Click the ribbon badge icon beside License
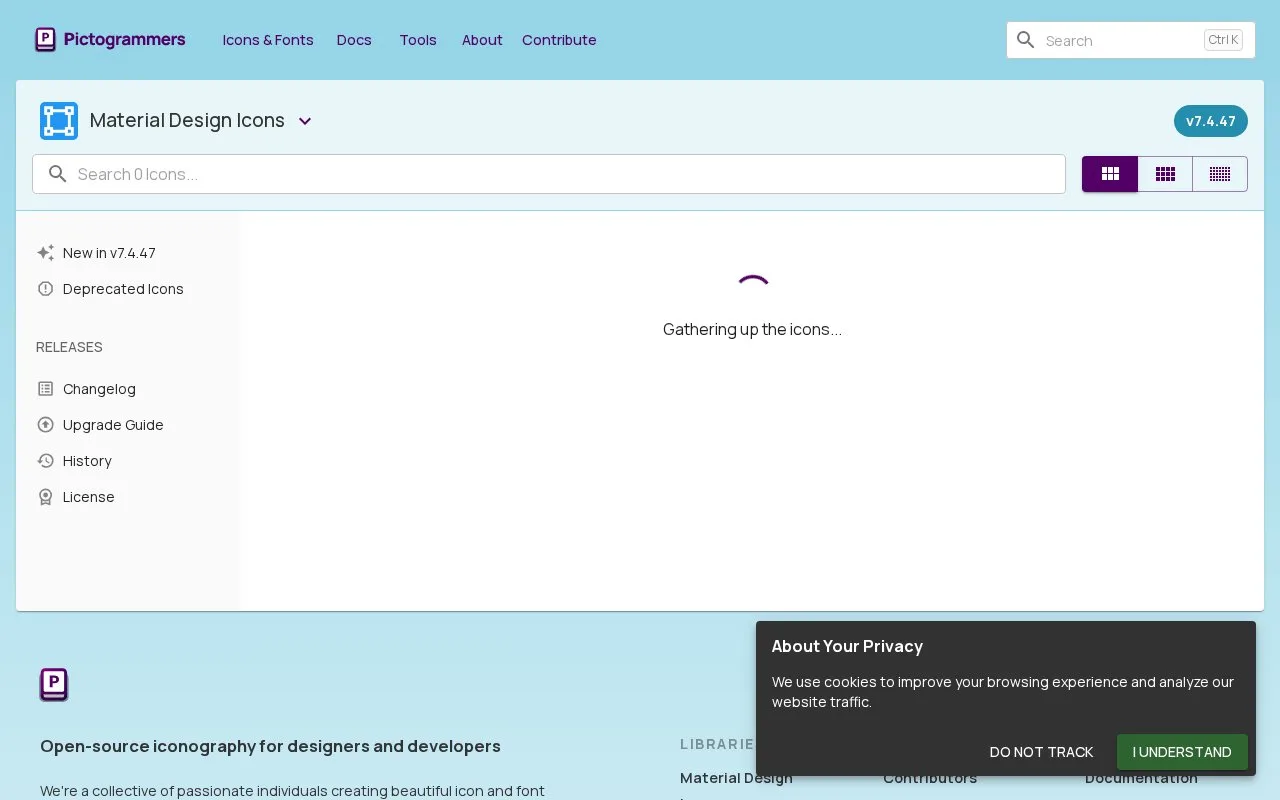The image size is (1280, 800). [x=45, y=497]
